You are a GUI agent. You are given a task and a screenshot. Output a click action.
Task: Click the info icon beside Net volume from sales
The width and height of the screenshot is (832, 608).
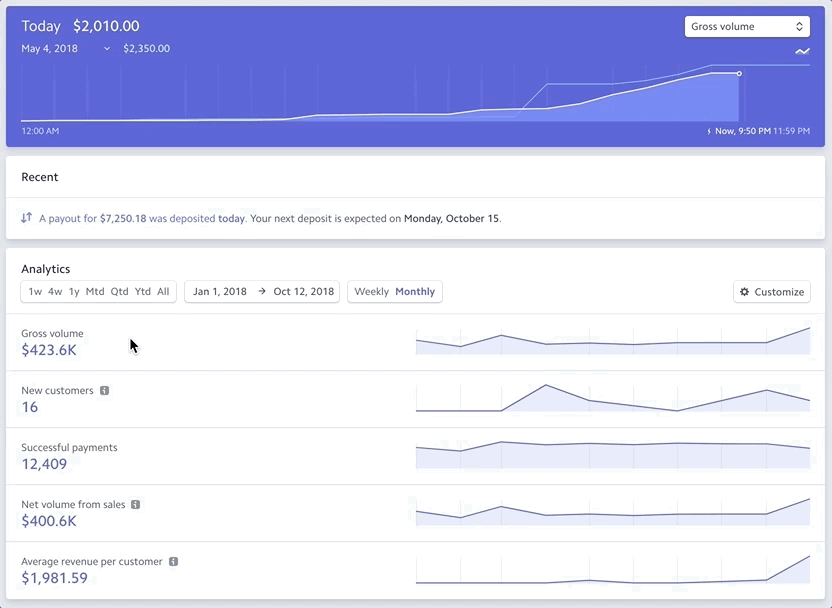[136, 505]
